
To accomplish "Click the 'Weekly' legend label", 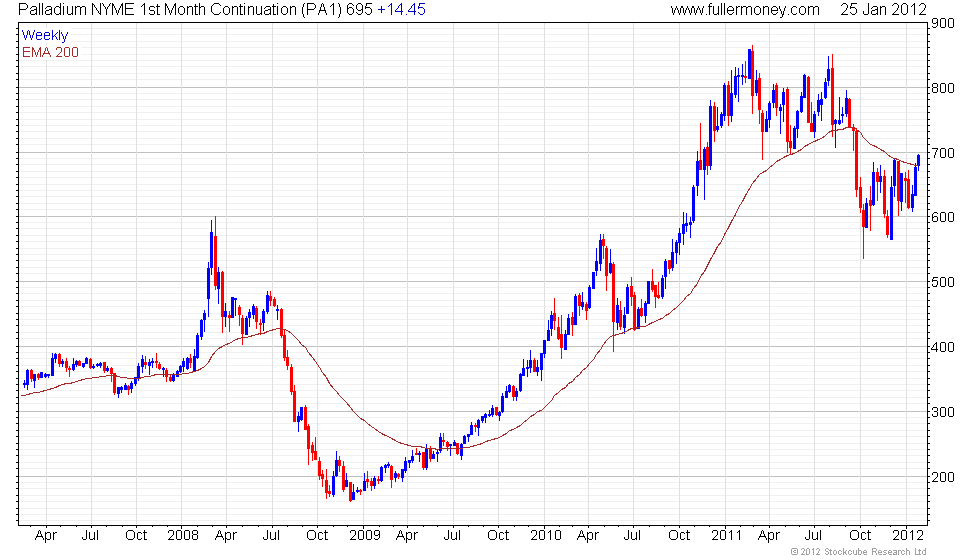I will pyautogui.click(x=44, y=36).
